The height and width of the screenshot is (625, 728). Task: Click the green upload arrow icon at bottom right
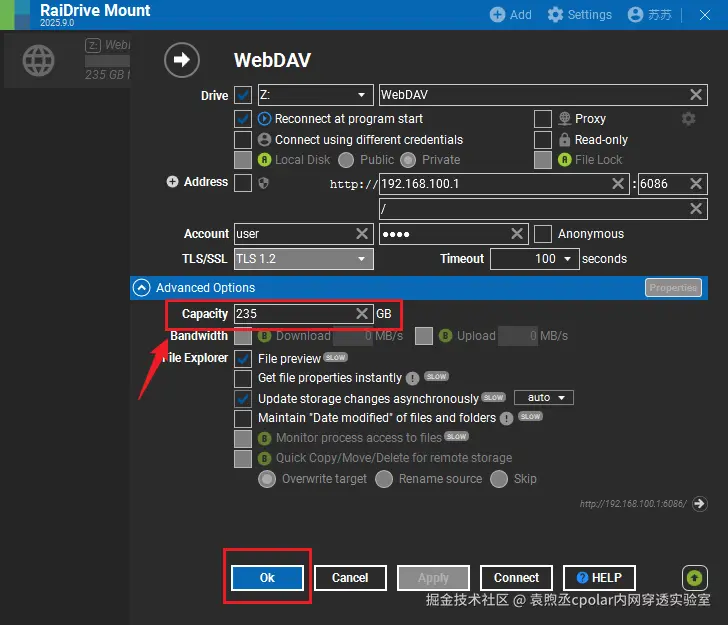(695, 578)
